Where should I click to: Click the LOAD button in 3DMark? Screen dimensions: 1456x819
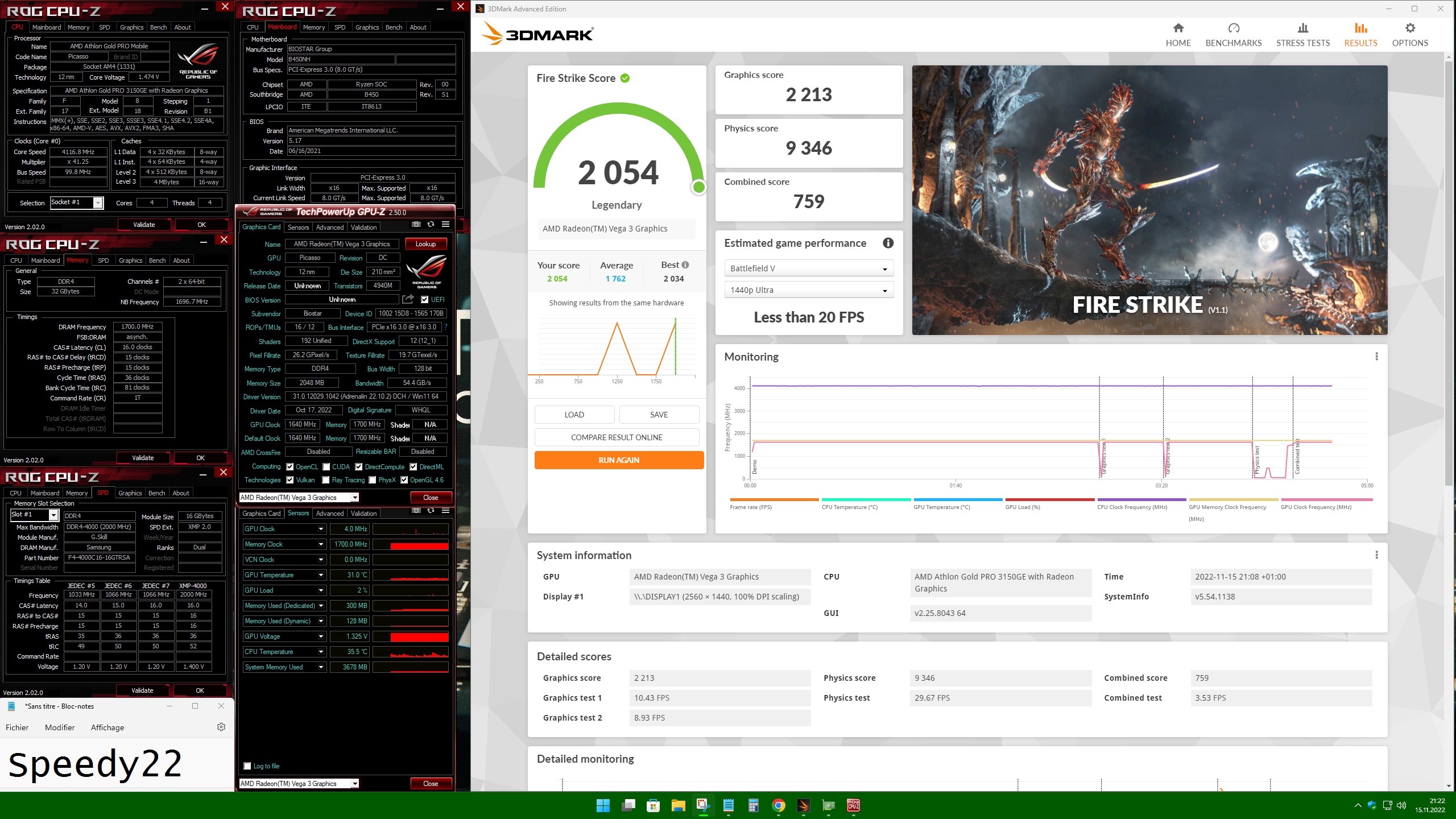point(574,415)
